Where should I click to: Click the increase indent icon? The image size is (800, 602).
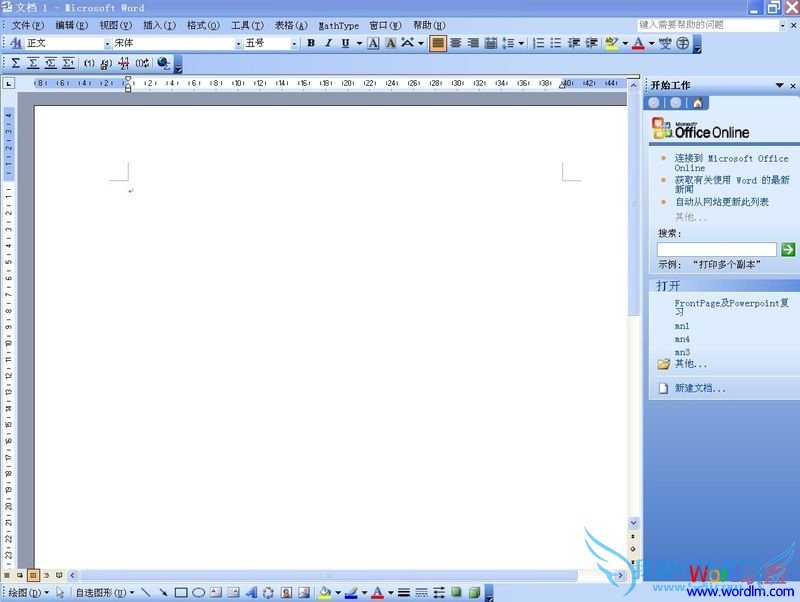click(x=591, y=43)
